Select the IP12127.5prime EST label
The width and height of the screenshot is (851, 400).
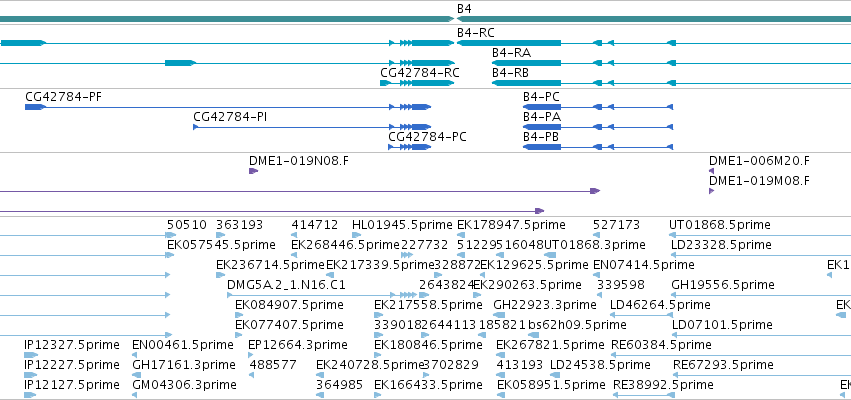pos(72,385)
